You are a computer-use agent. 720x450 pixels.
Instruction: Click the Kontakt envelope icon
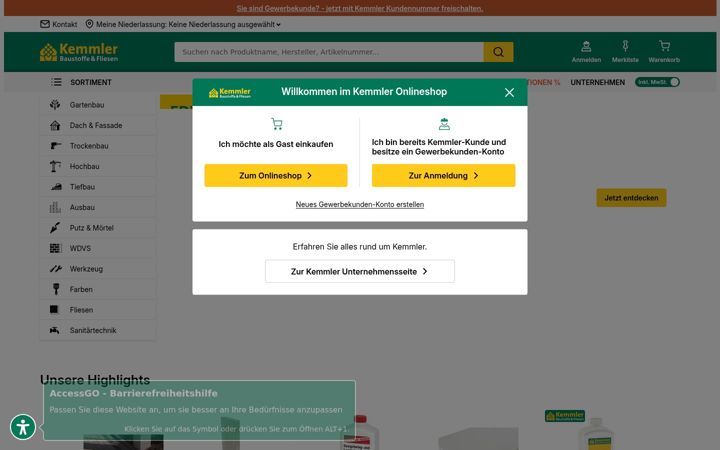coord(45,24)
